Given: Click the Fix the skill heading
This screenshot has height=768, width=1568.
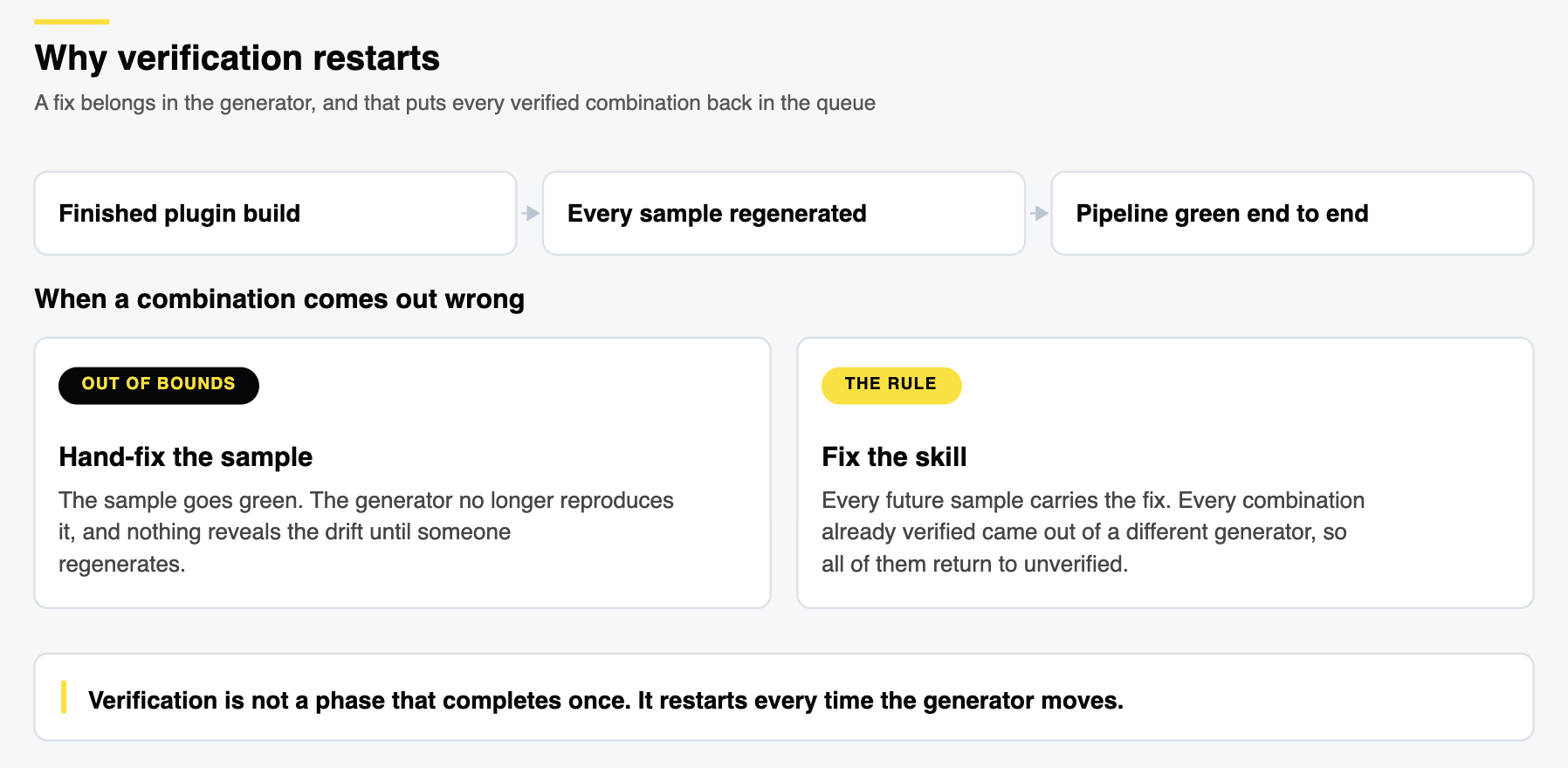Looking at the screenshot, I should (894, 456).
